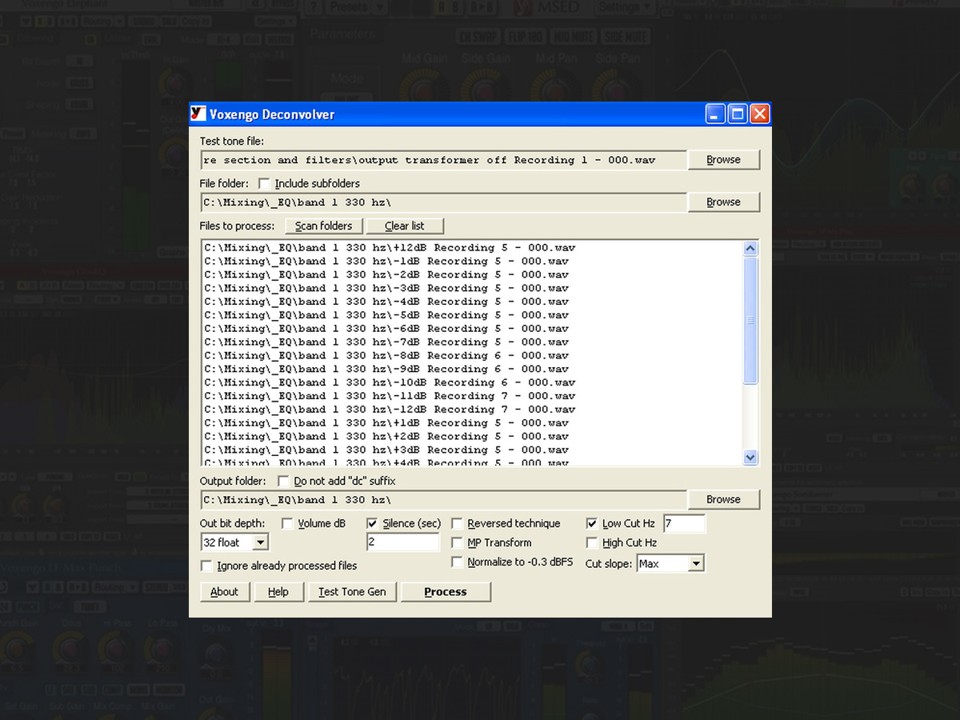Viewport: 960px width, 720px height.
Task: Select the "-12dB Recording 7 - 000.wav" list entry
Action: click(389, 410)
